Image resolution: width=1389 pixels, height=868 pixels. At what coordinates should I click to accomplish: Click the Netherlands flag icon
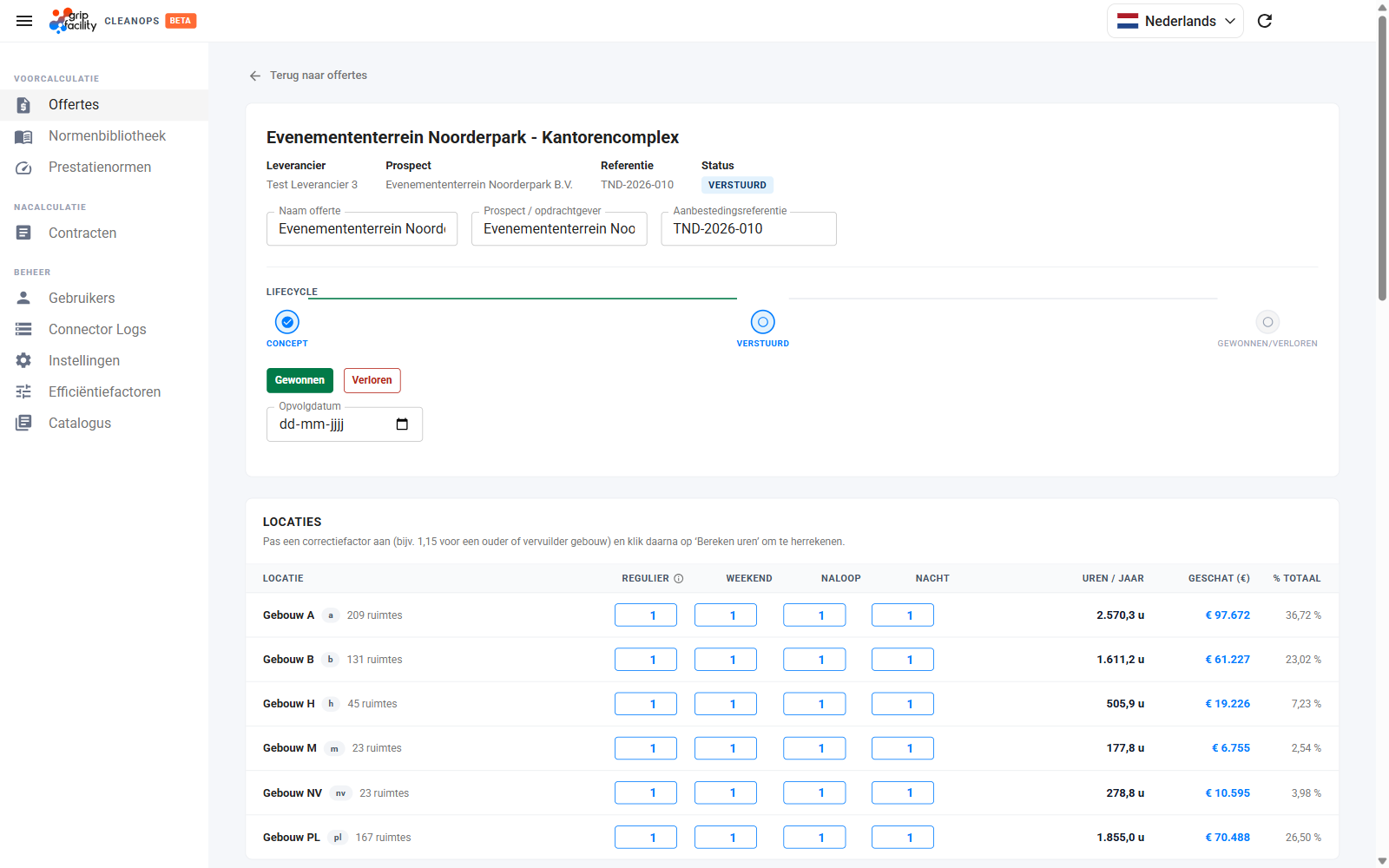(1128, 21)
